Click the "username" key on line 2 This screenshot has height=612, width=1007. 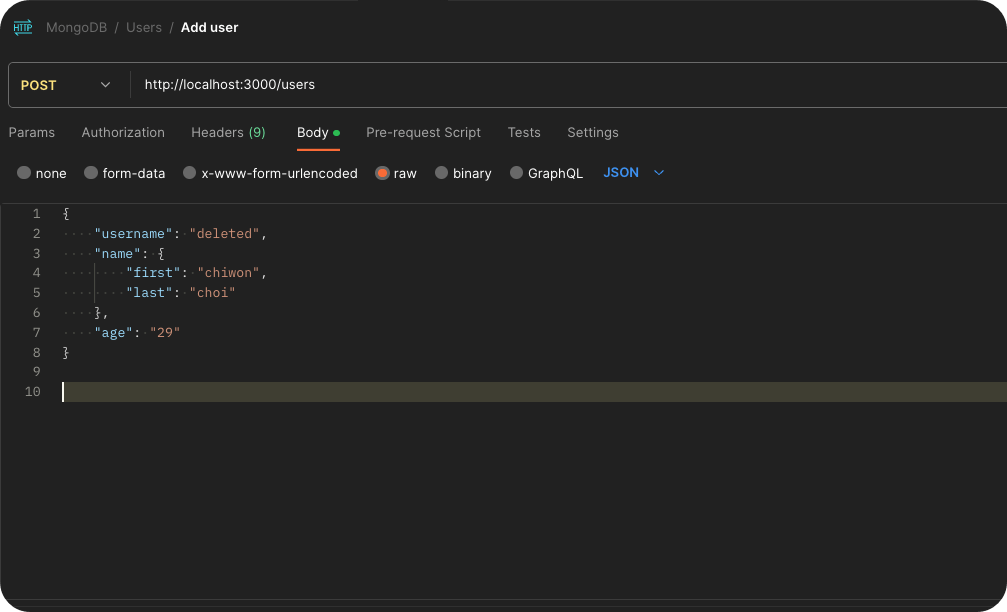coord(134,234)
